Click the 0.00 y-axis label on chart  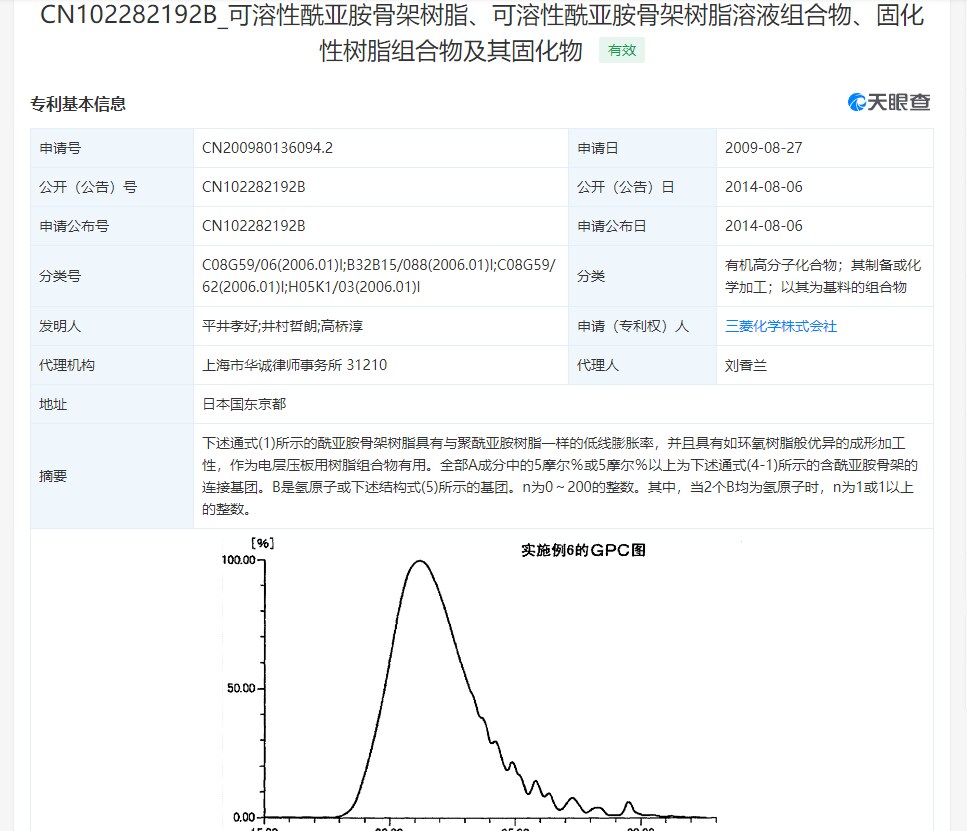pos(244,817)
